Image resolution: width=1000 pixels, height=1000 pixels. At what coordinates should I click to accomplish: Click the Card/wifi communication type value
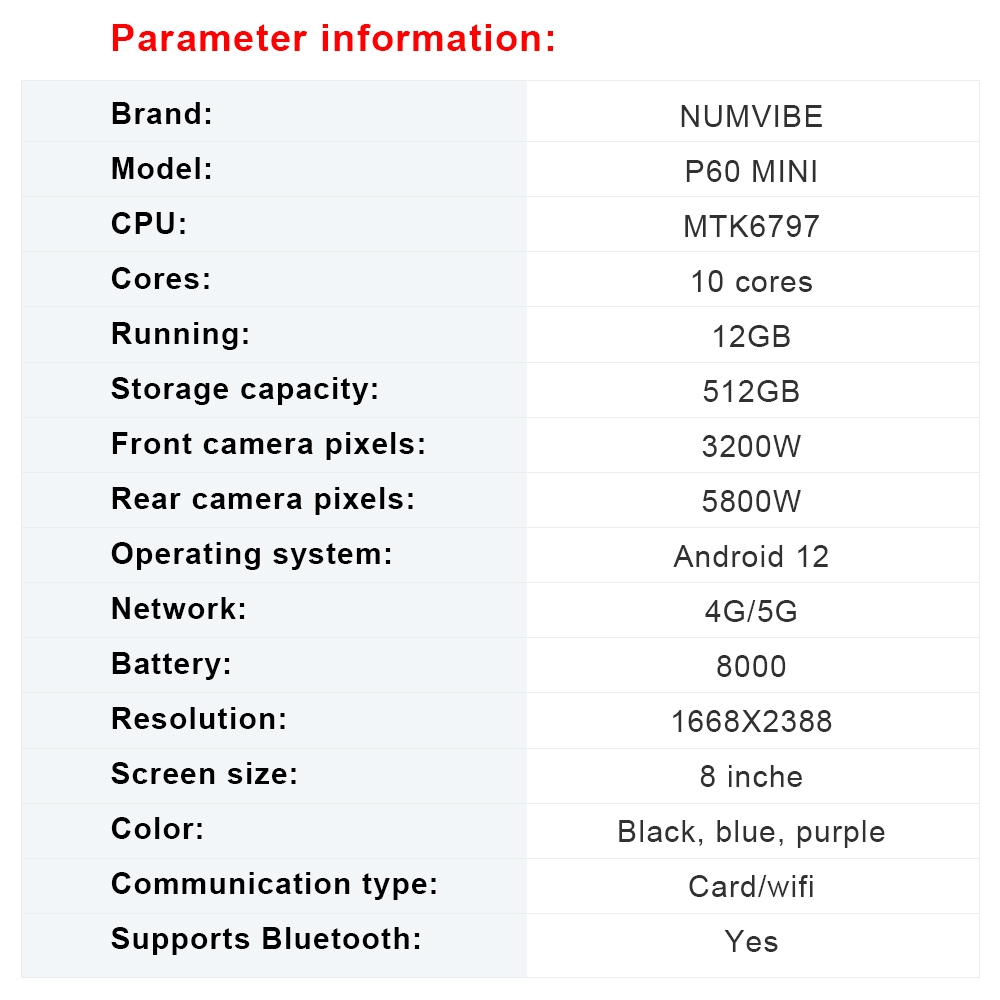(x=751, y=887)
